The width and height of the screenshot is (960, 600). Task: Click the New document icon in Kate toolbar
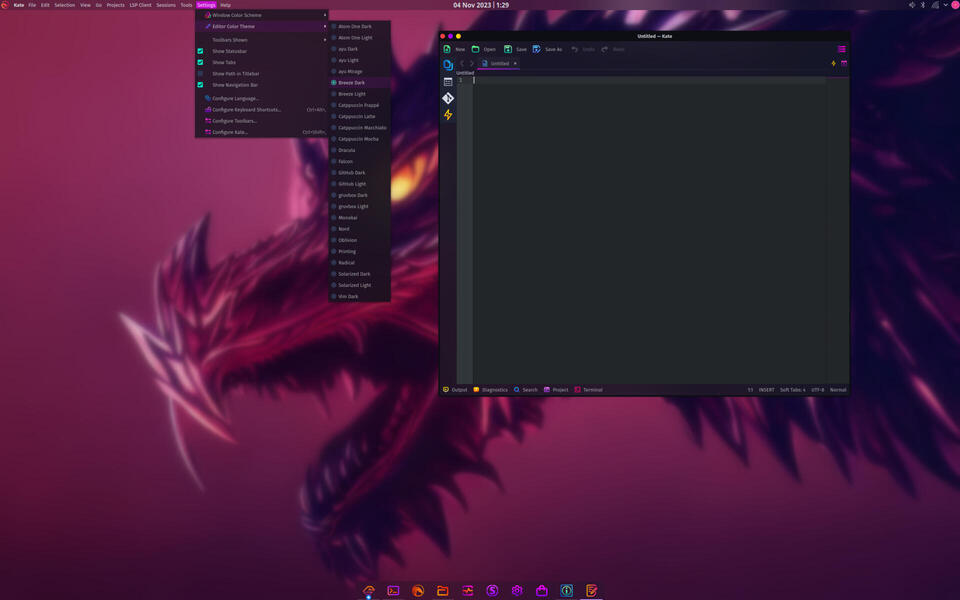(447, 49)
